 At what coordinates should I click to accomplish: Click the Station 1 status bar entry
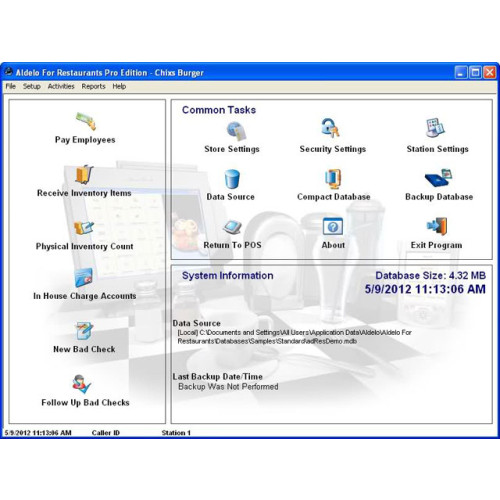(176, 433)
